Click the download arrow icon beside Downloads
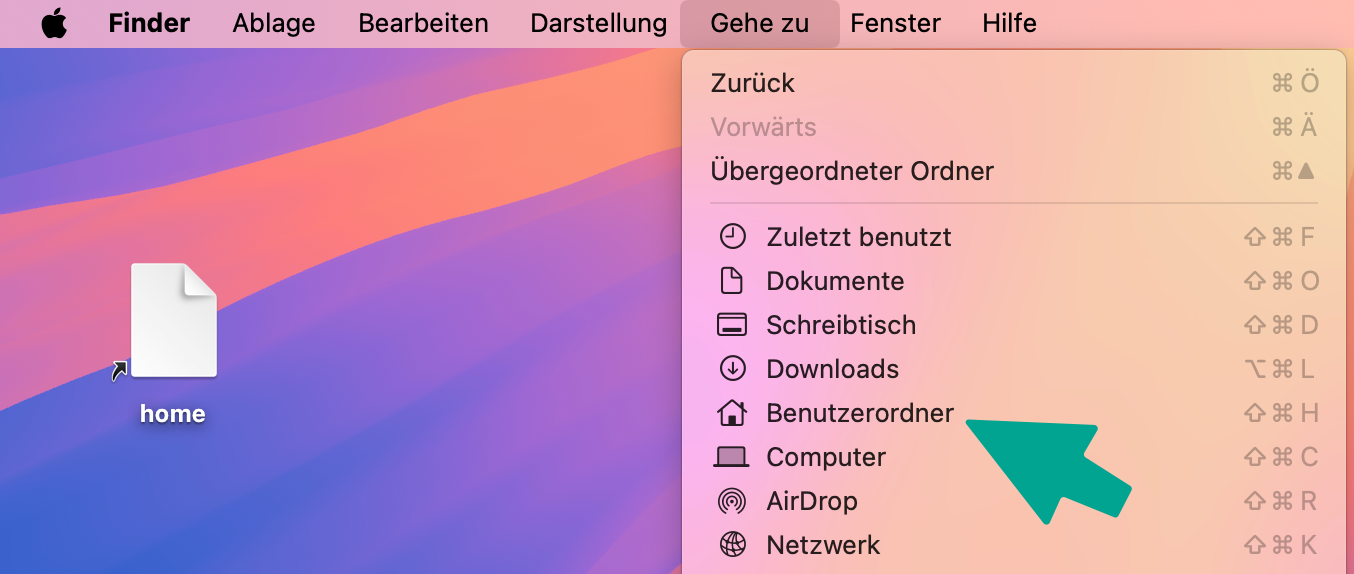The width and height of the screenshot is (1354, 574). pos(733,369)
